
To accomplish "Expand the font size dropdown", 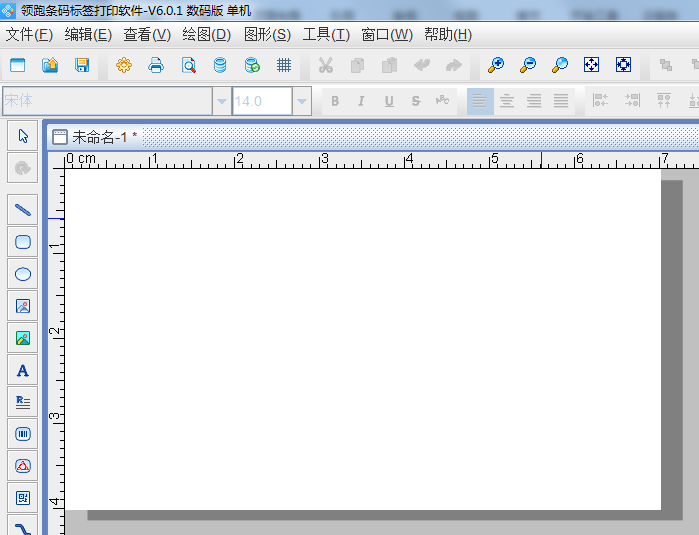I will point(301,101).
